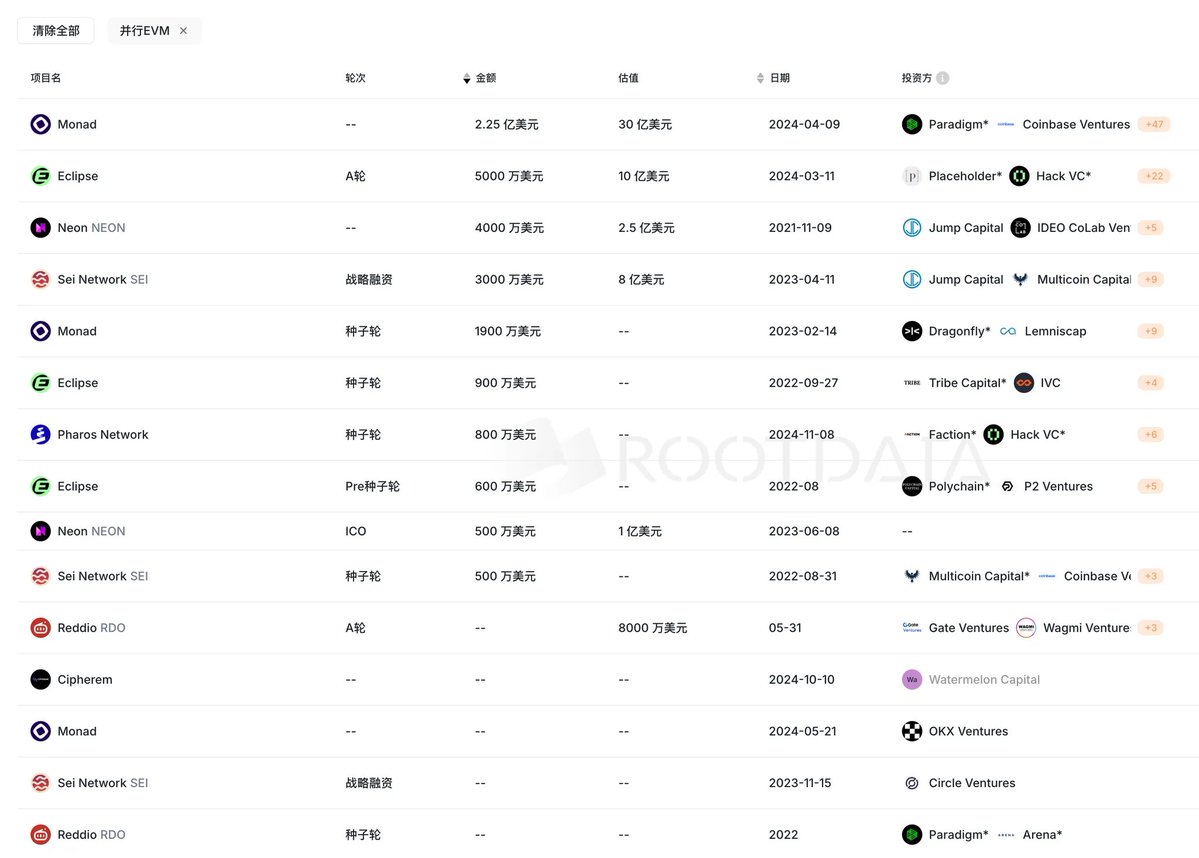Image resolution: width=1199 pixels, height=858 pixels.
Task: Click the Reddio logo in the 05-31 row
Action: click(x=41, y=628)
